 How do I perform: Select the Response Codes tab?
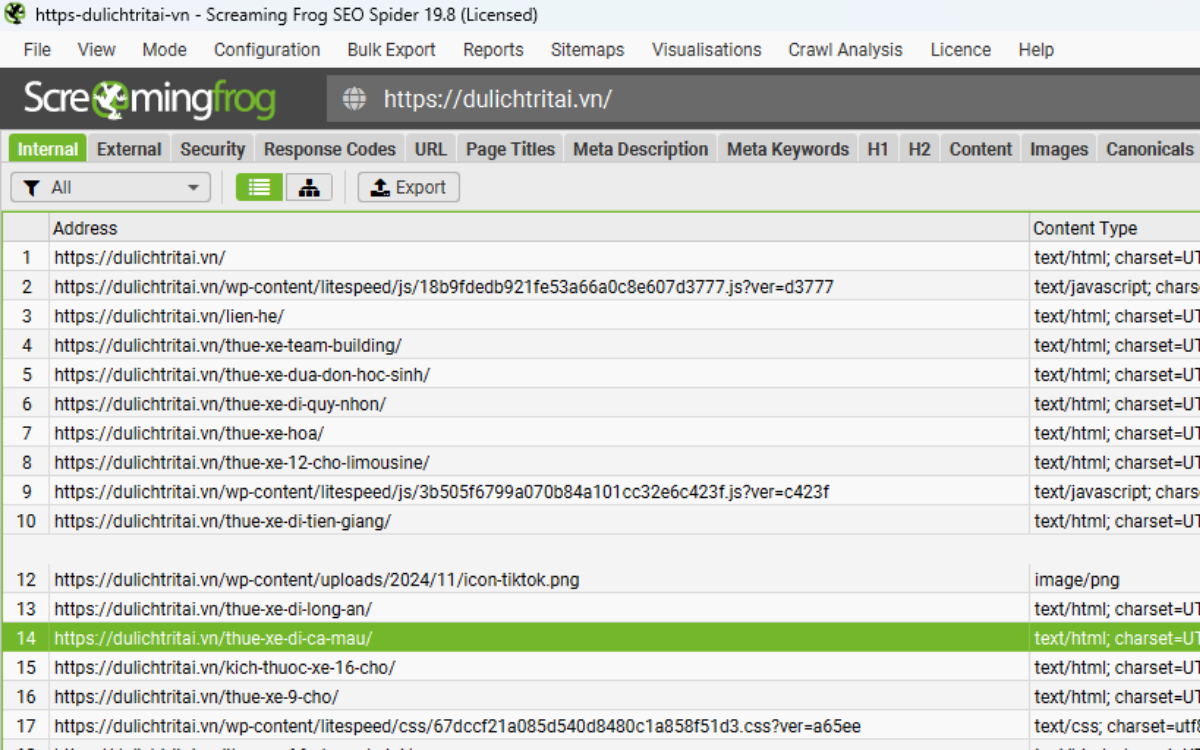[x=329, y=148]
